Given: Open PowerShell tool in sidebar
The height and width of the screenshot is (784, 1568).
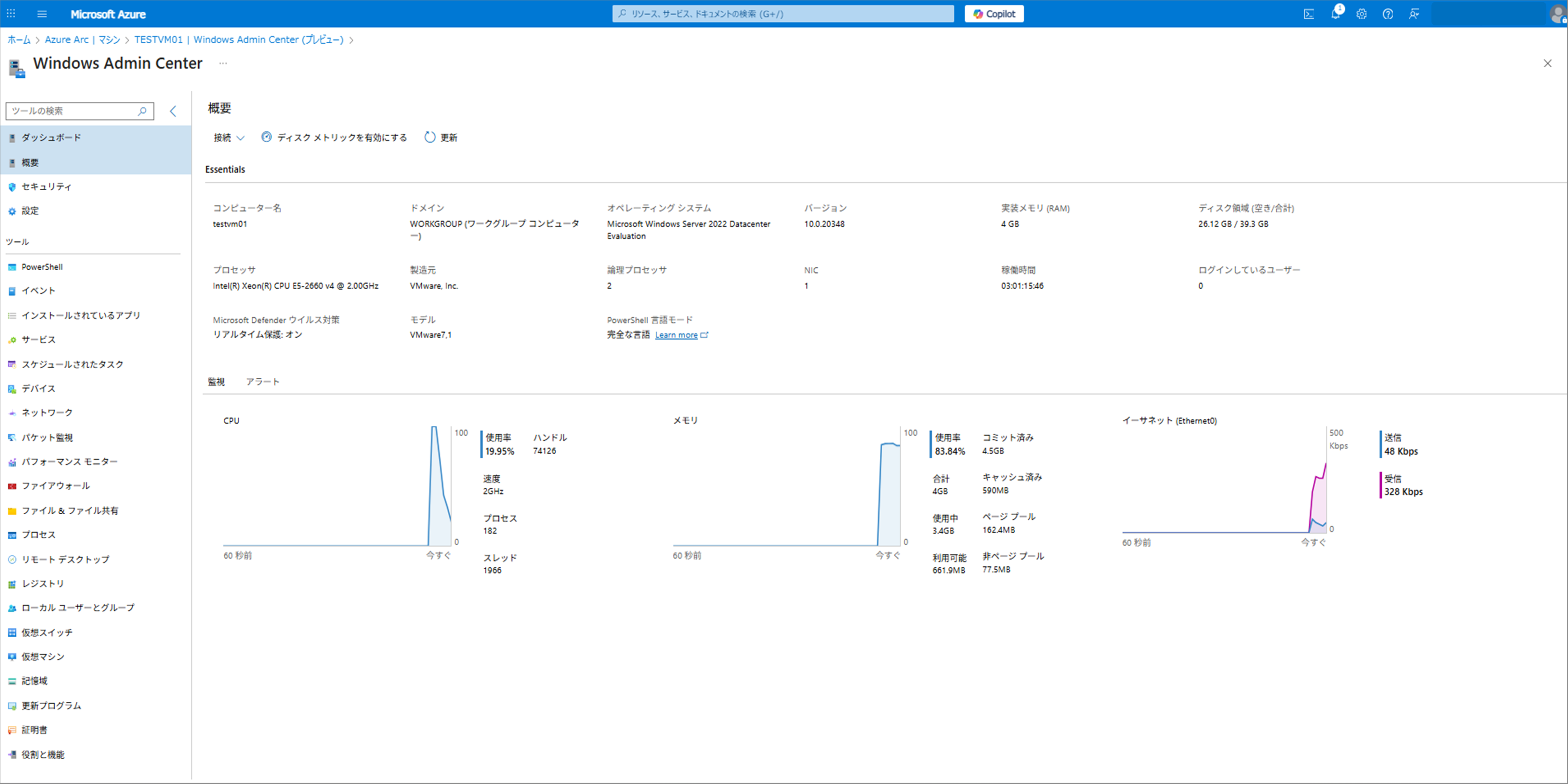Looking at the screenshot, I should pos(42,267).
